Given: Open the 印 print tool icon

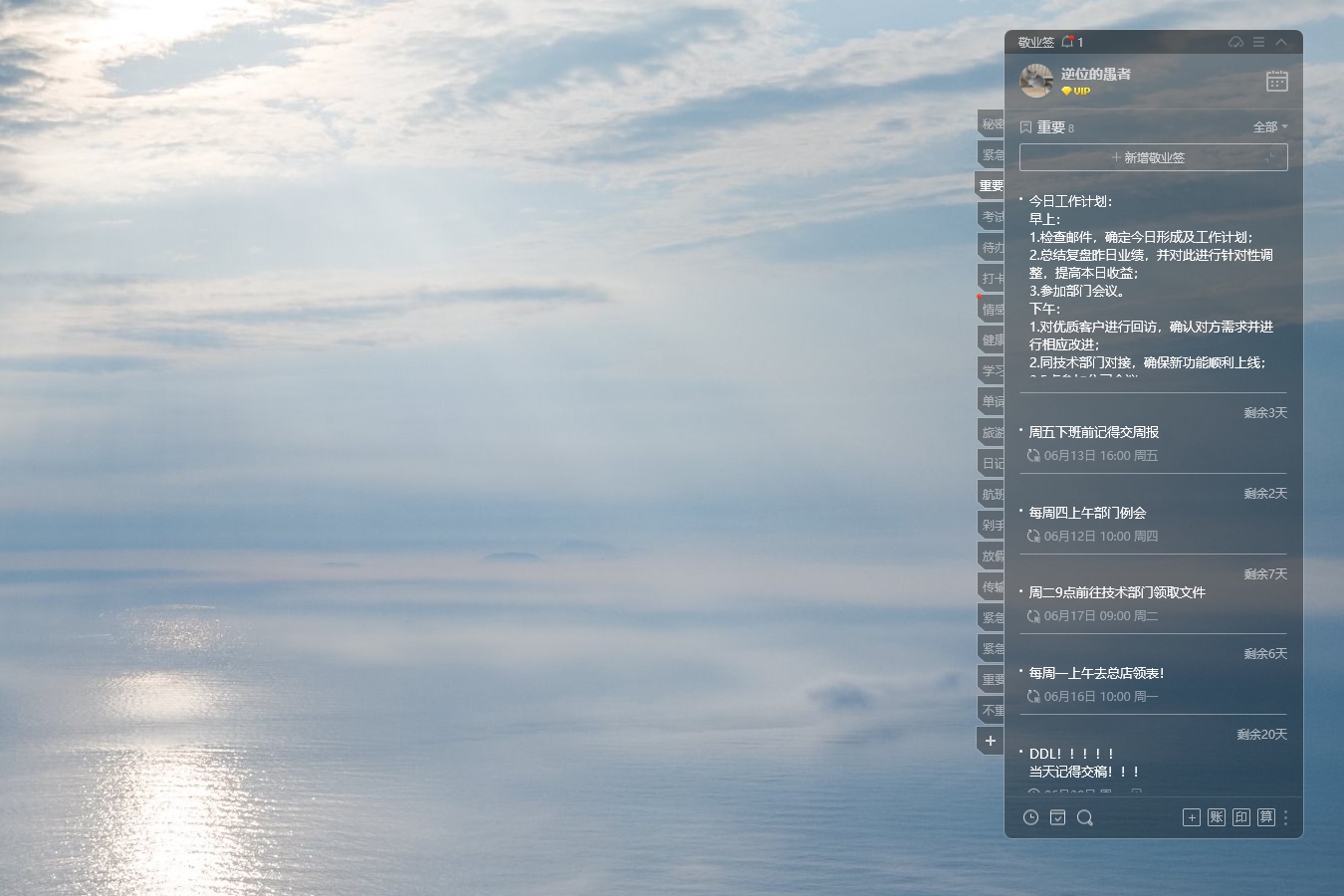Looking at the screenshot, I should click(1240, 817).
